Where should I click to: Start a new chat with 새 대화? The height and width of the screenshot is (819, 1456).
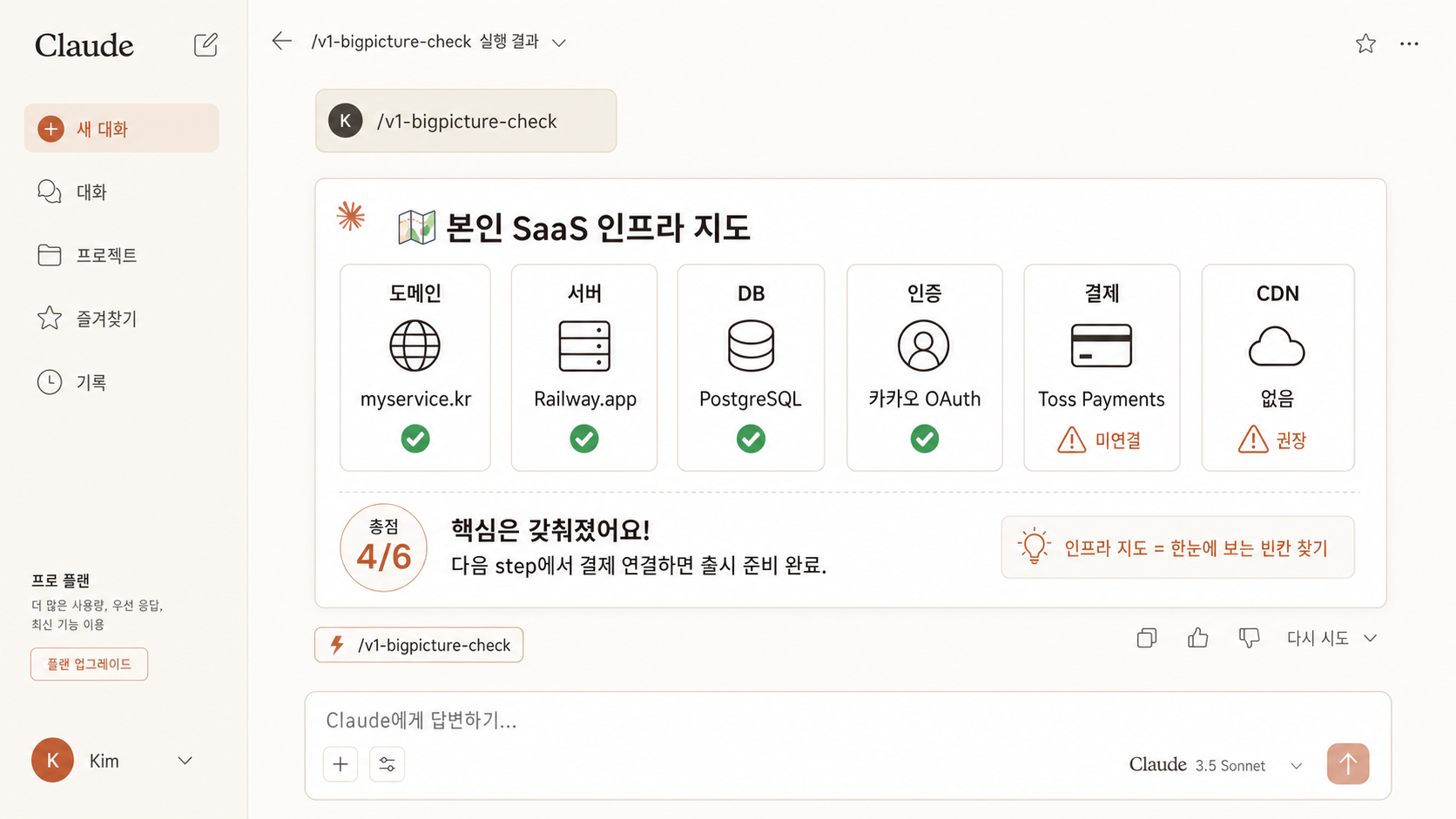pos(121,129)
